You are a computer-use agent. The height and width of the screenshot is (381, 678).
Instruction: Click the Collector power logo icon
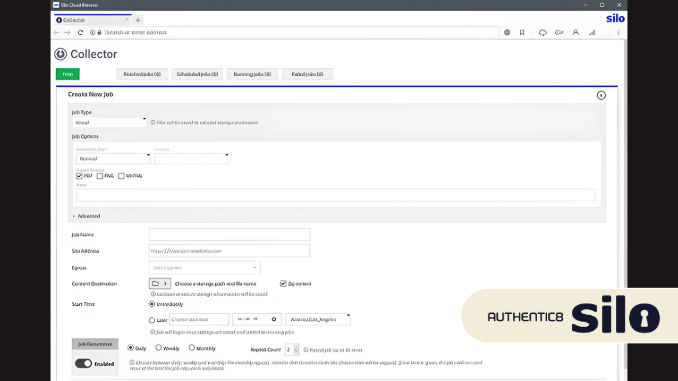[60, 54]
